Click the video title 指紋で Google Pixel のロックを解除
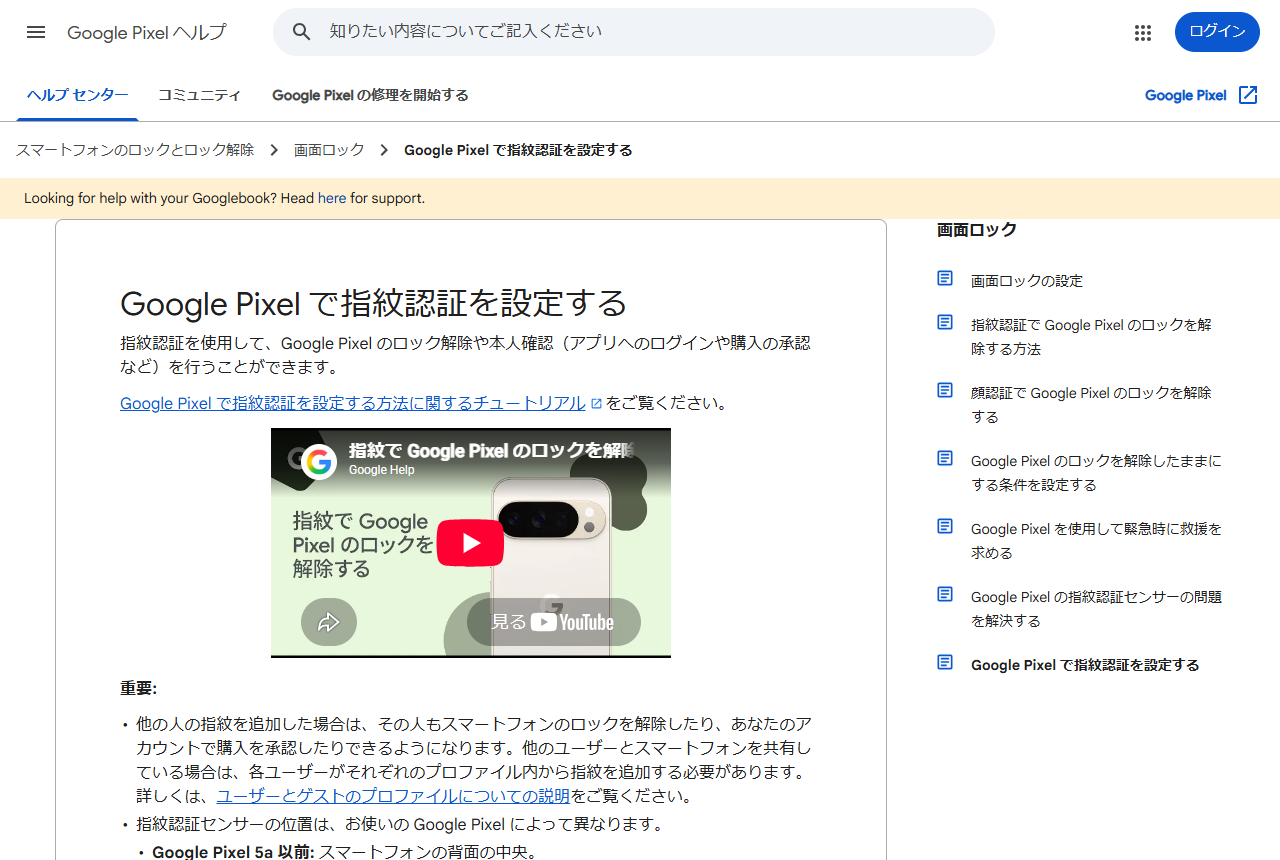The width and height of the screenshot is (1280, 860). pyautogui.click(x=490, y=451)
